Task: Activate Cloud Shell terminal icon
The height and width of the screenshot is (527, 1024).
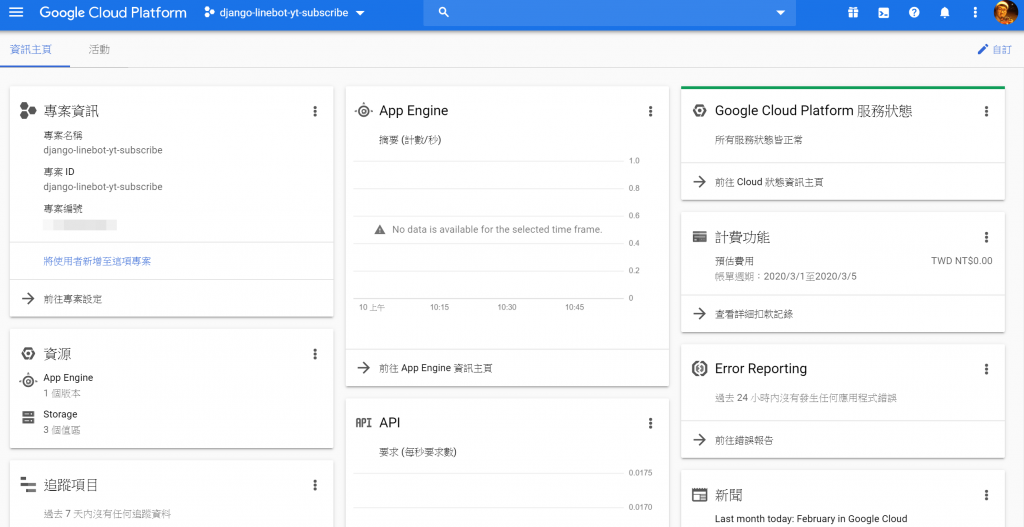Action: point(884,12)
